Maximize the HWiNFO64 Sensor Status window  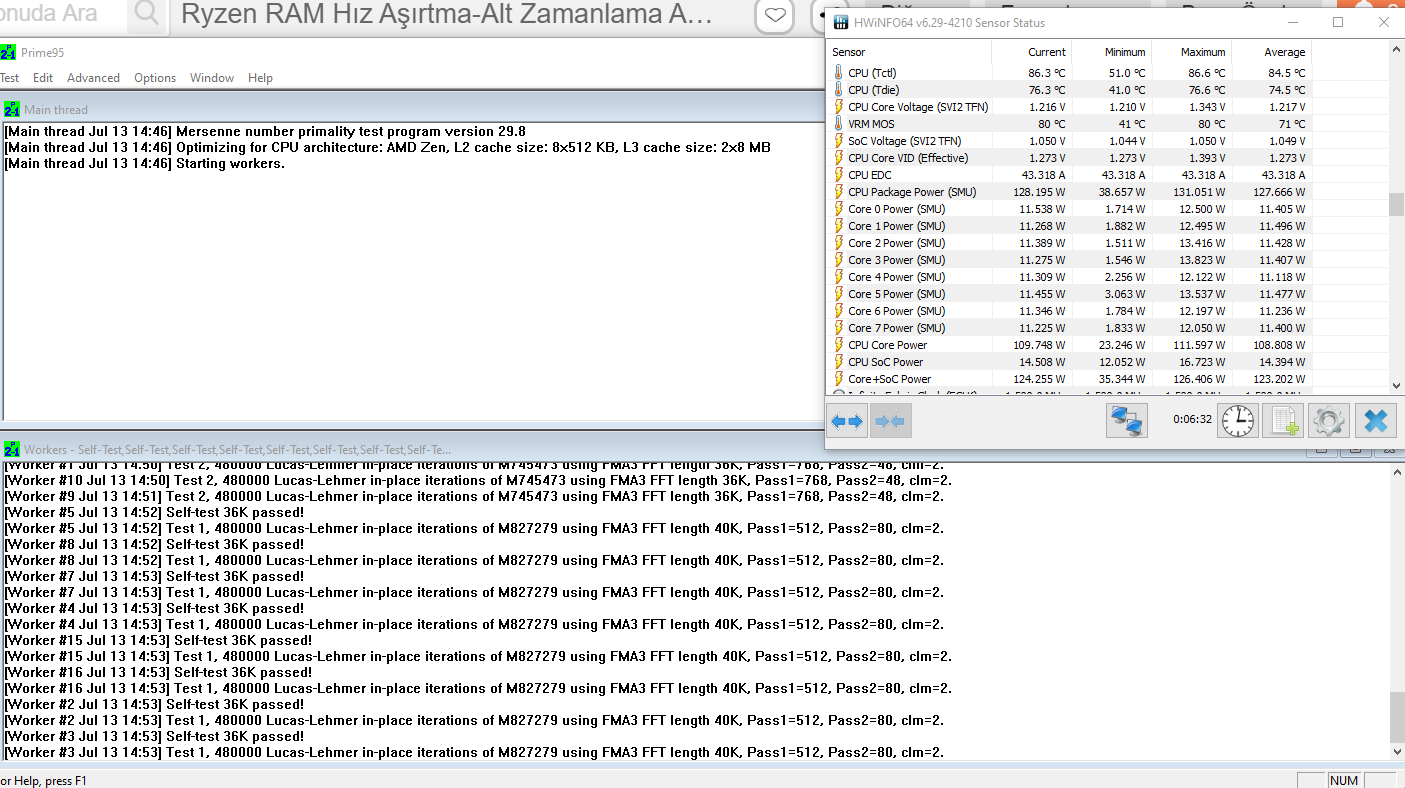(1338, 22)
